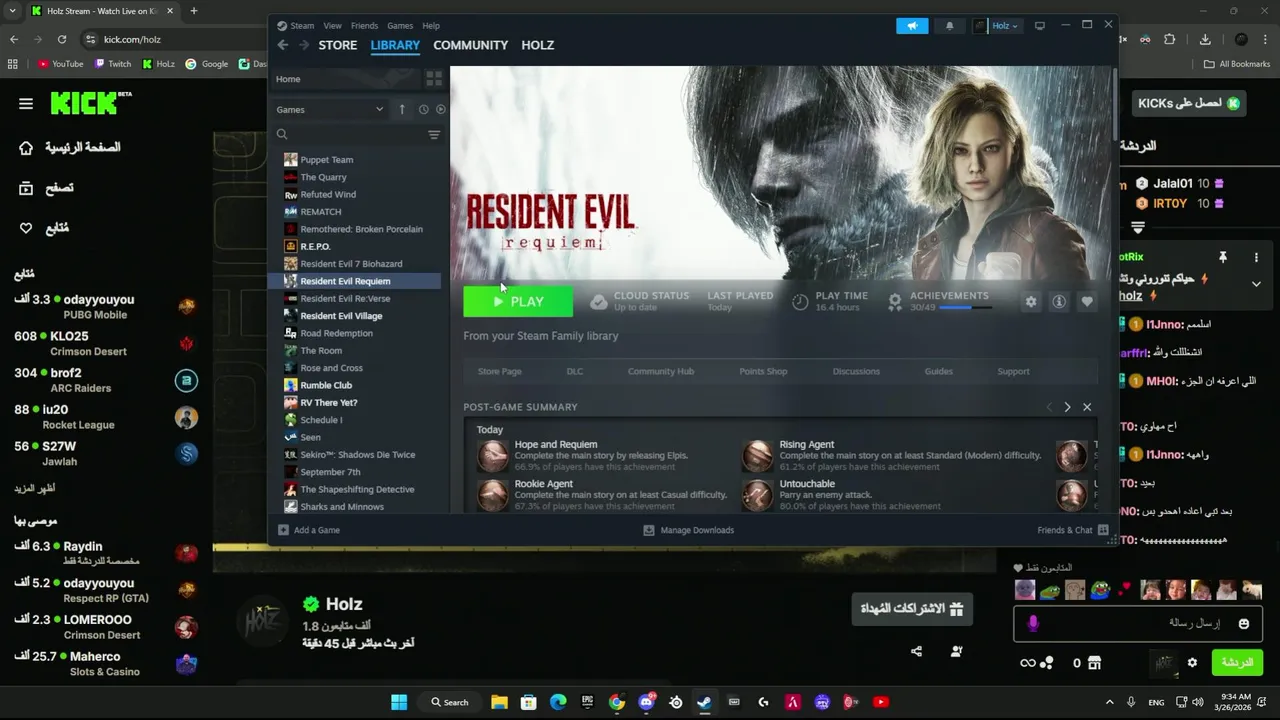Click the achievements progress bar
1280x720 pixels.
click(967, 308)
